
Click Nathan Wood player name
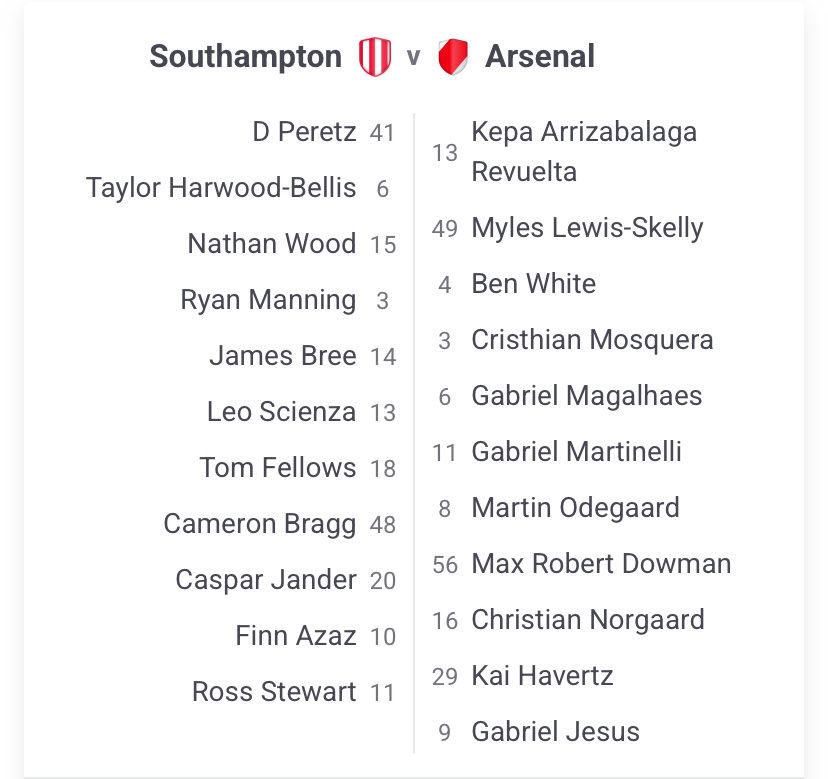[272, 244]
